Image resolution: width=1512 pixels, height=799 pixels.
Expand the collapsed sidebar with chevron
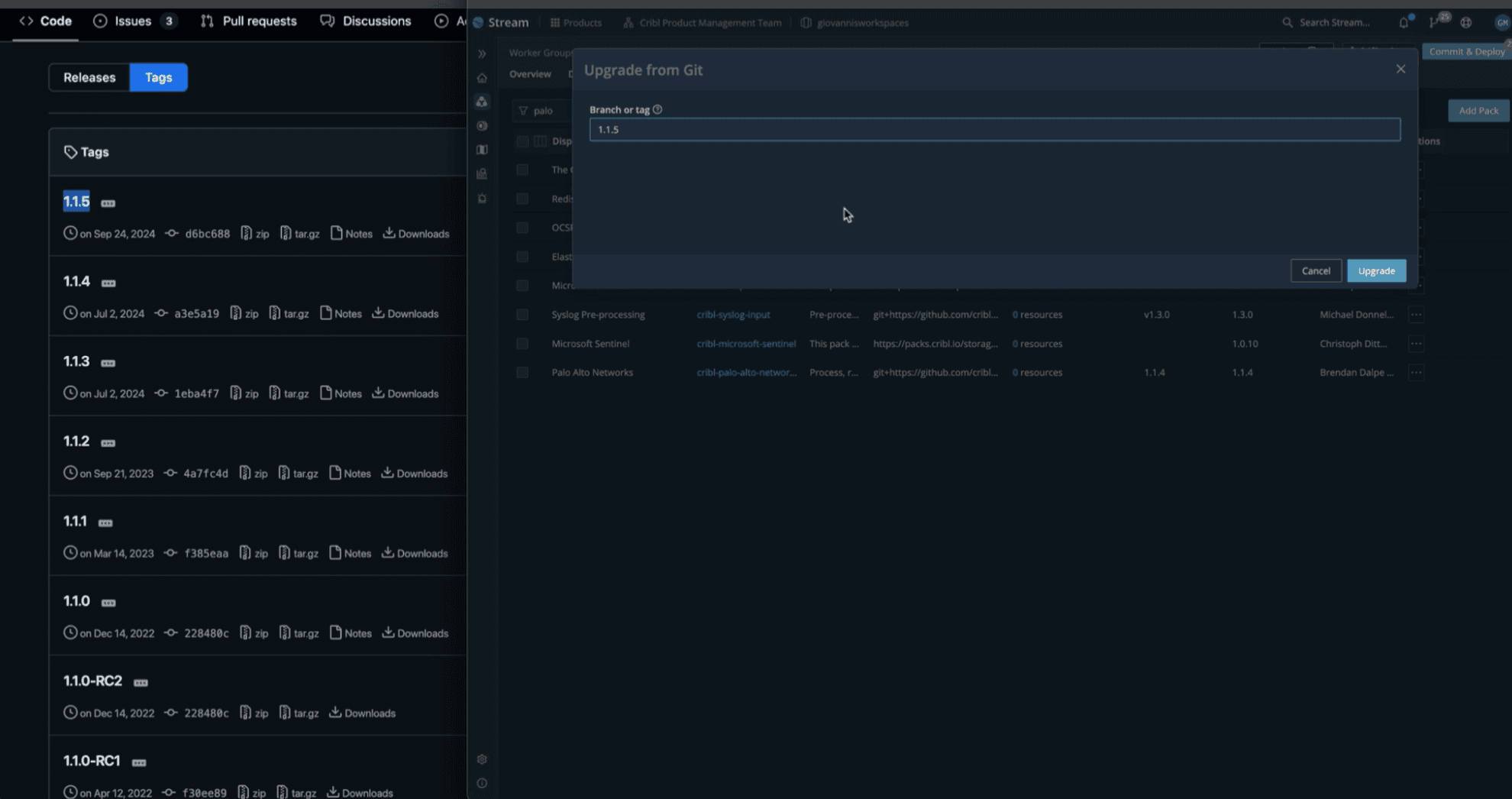click(482, 53)
